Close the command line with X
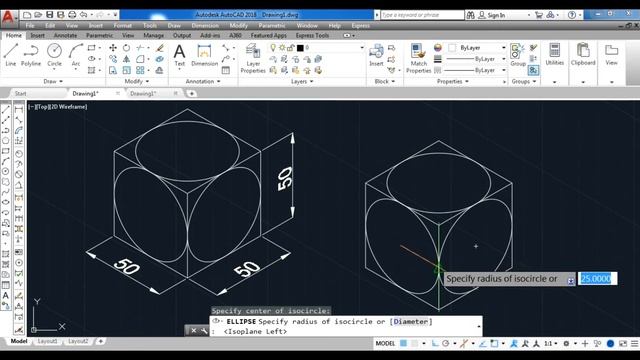This screenshot has height=360, width=640. pos(193,331)
